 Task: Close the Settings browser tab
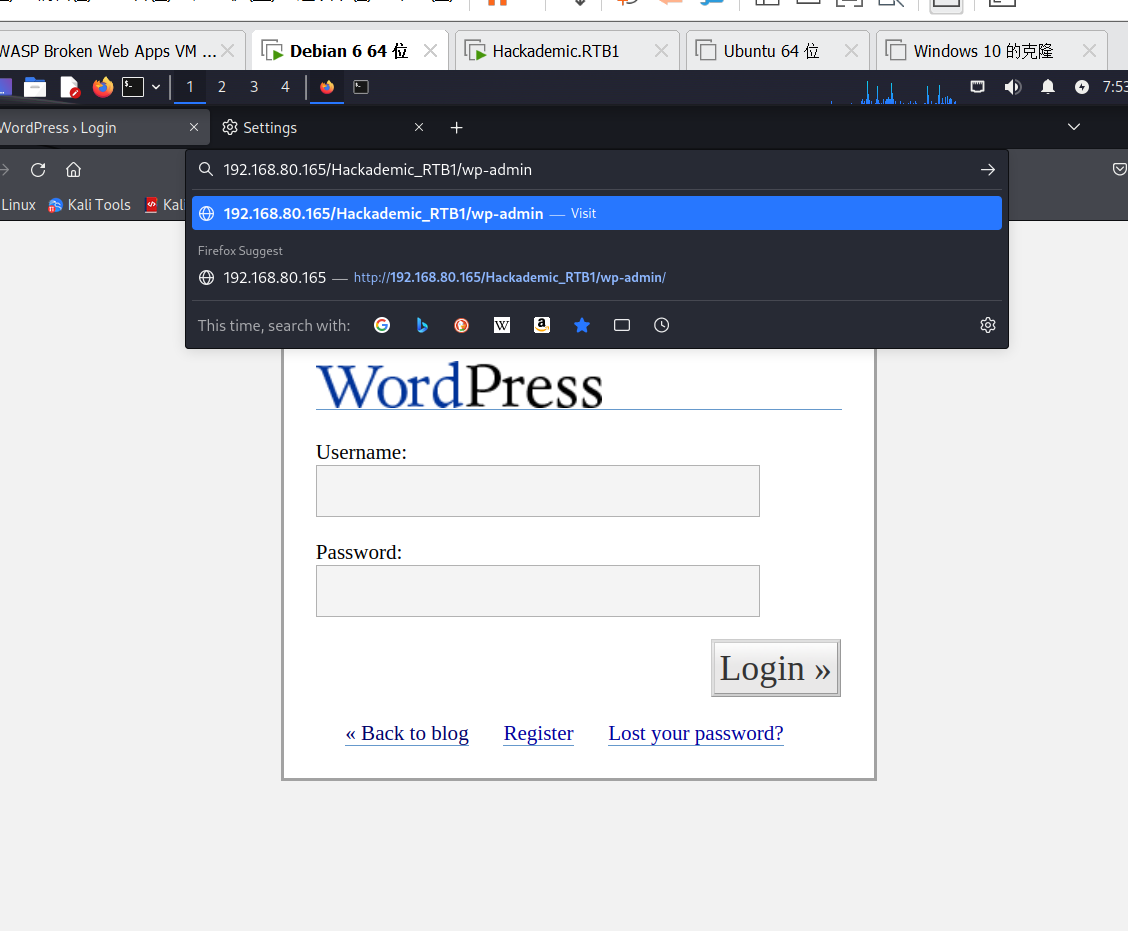(x=419, y=127)
